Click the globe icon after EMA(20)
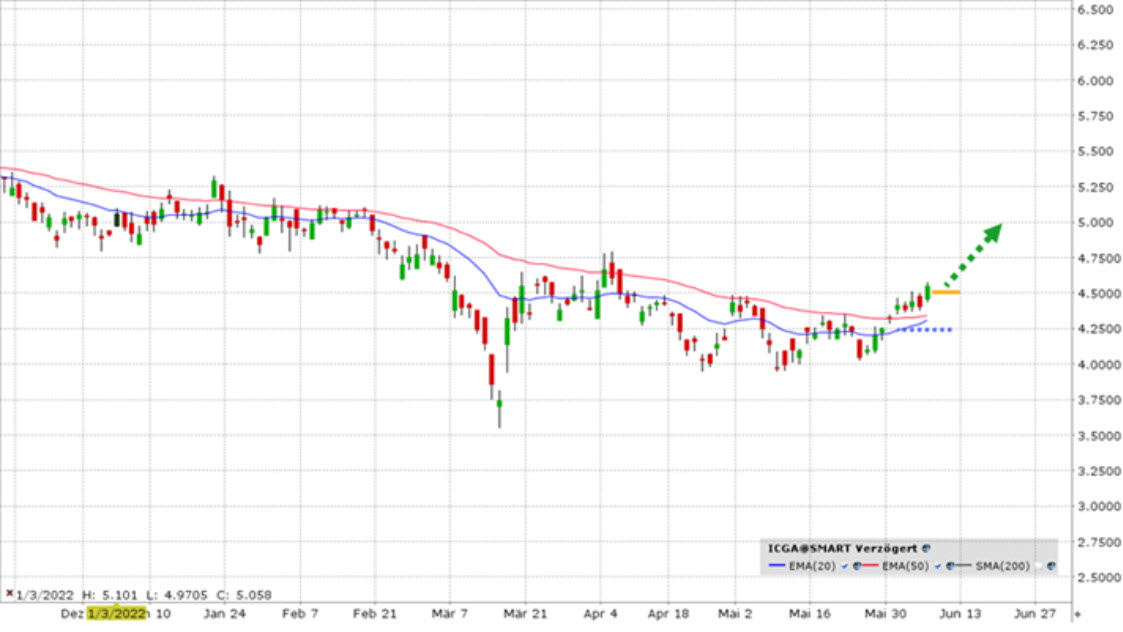Viewport: 1123px width, 632px height. (x=857, y=566)
